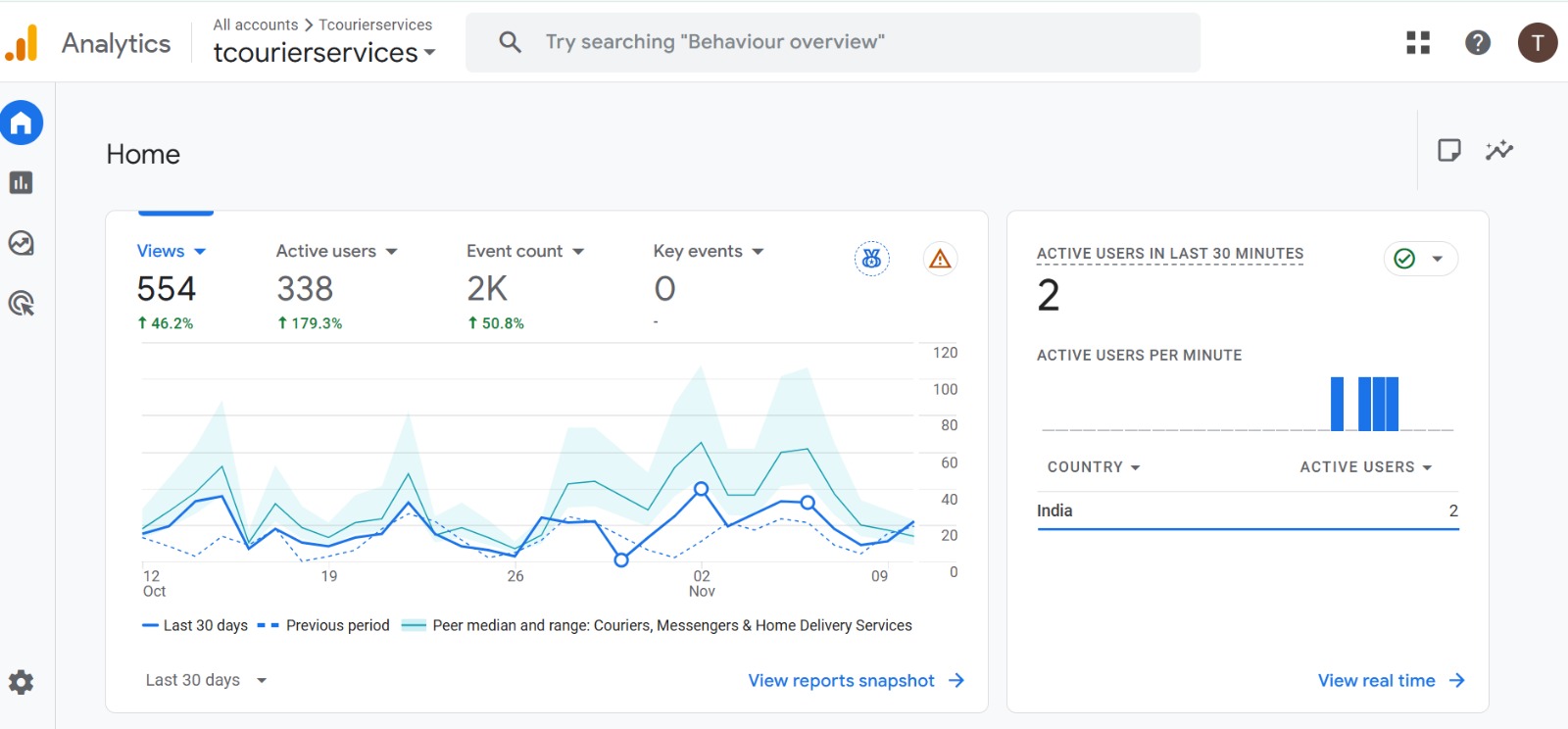Screen dimensions: 1568x729
Task: Open the Google apps grid
Action: (x=1418, y=42)
